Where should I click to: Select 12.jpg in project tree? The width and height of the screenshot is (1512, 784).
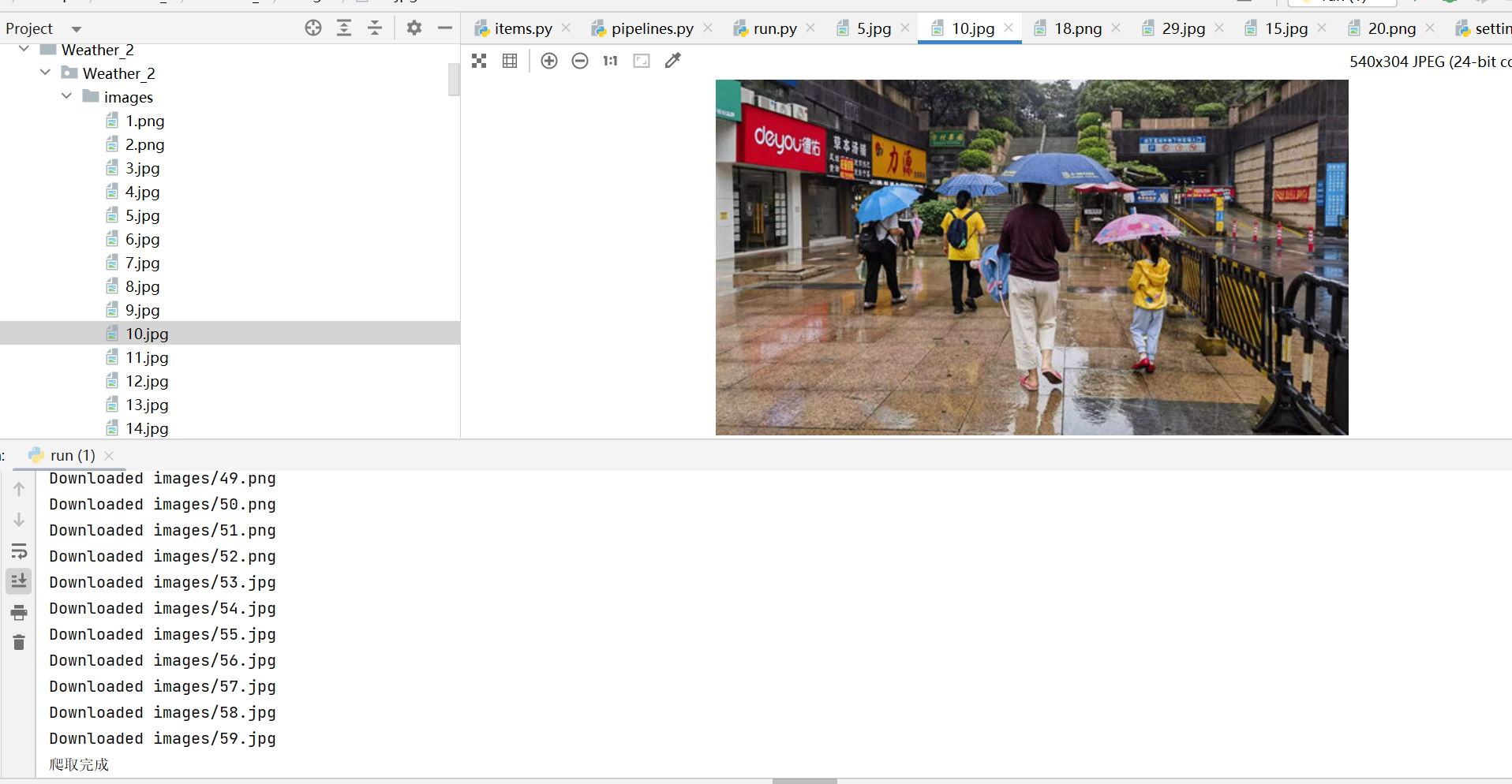[147, 381]
